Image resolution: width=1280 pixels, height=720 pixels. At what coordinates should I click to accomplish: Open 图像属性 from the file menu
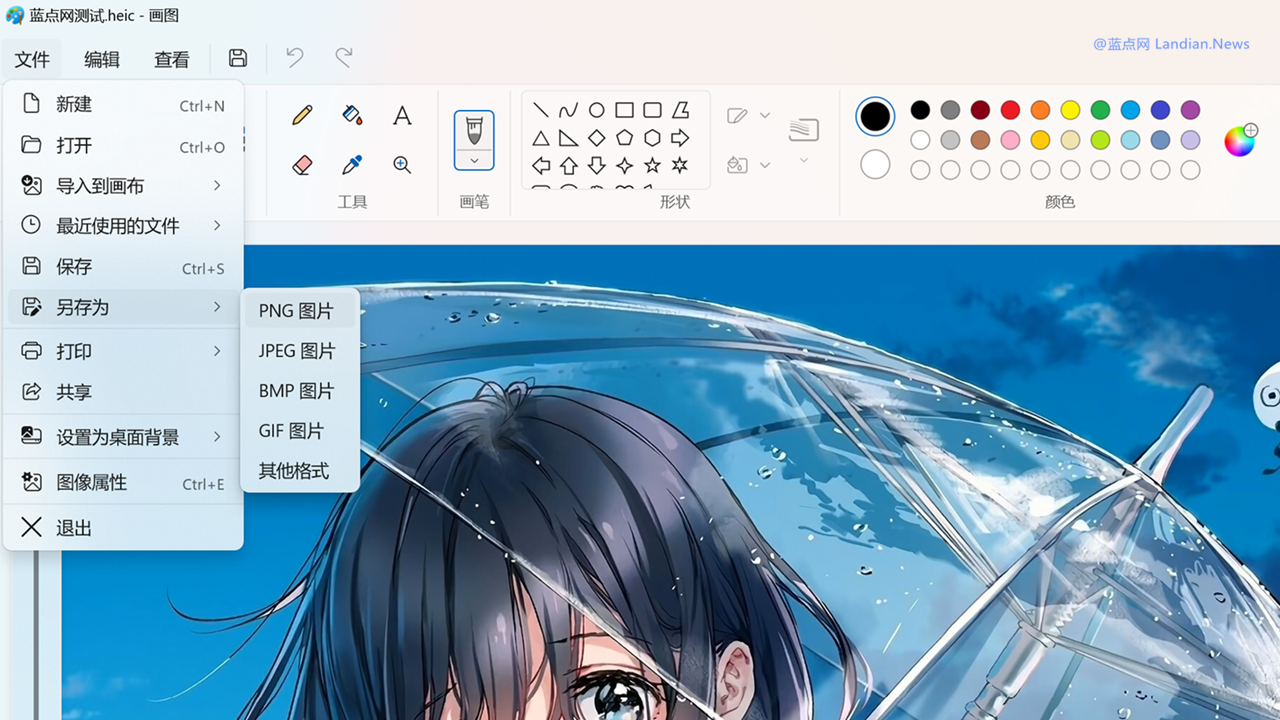point(123,483)
